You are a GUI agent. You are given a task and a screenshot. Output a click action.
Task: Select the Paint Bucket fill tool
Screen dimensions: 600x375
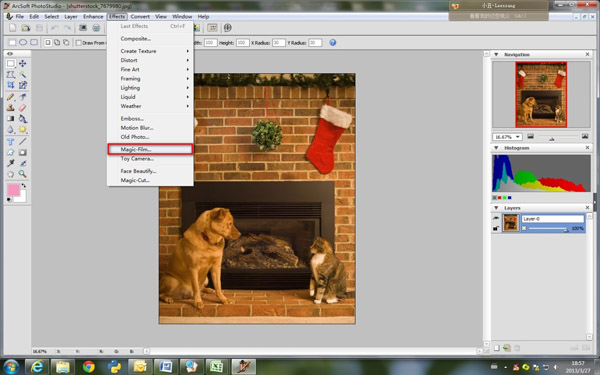pos(23,119)
